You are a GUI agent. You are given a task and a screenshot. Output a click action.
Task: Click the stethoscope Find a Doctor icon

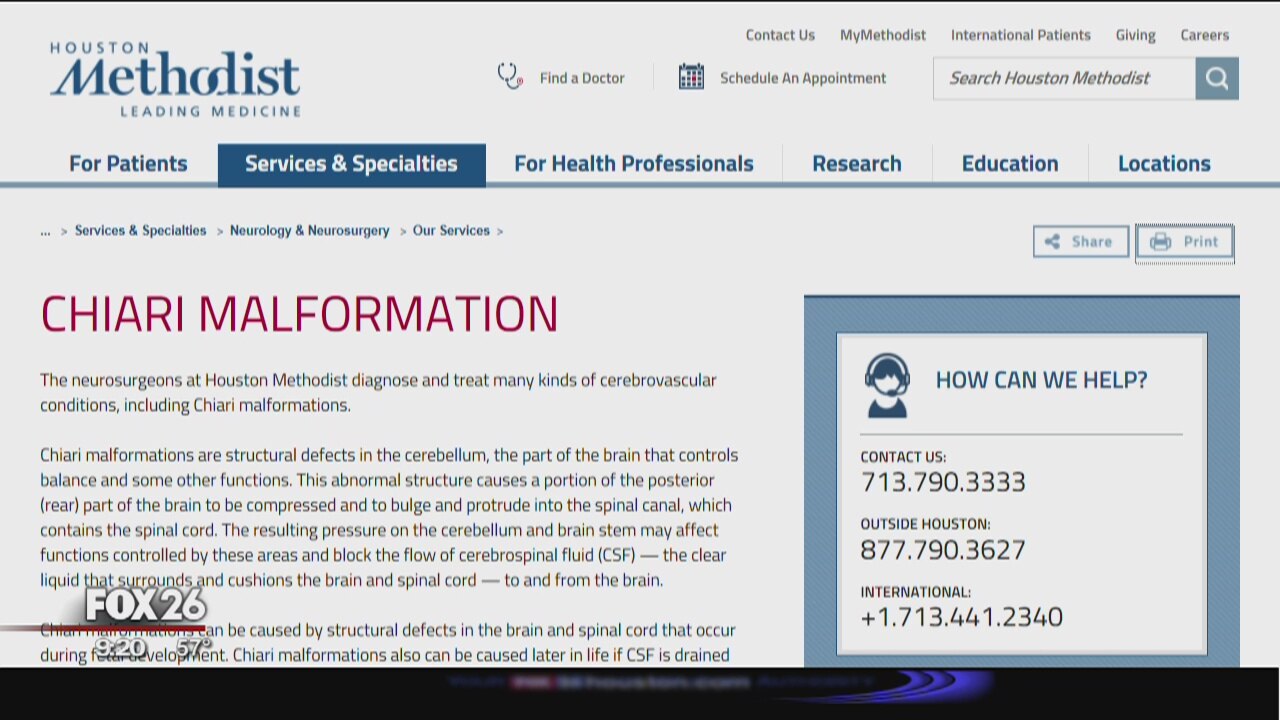pyautogui.click(x=510, y=77)
